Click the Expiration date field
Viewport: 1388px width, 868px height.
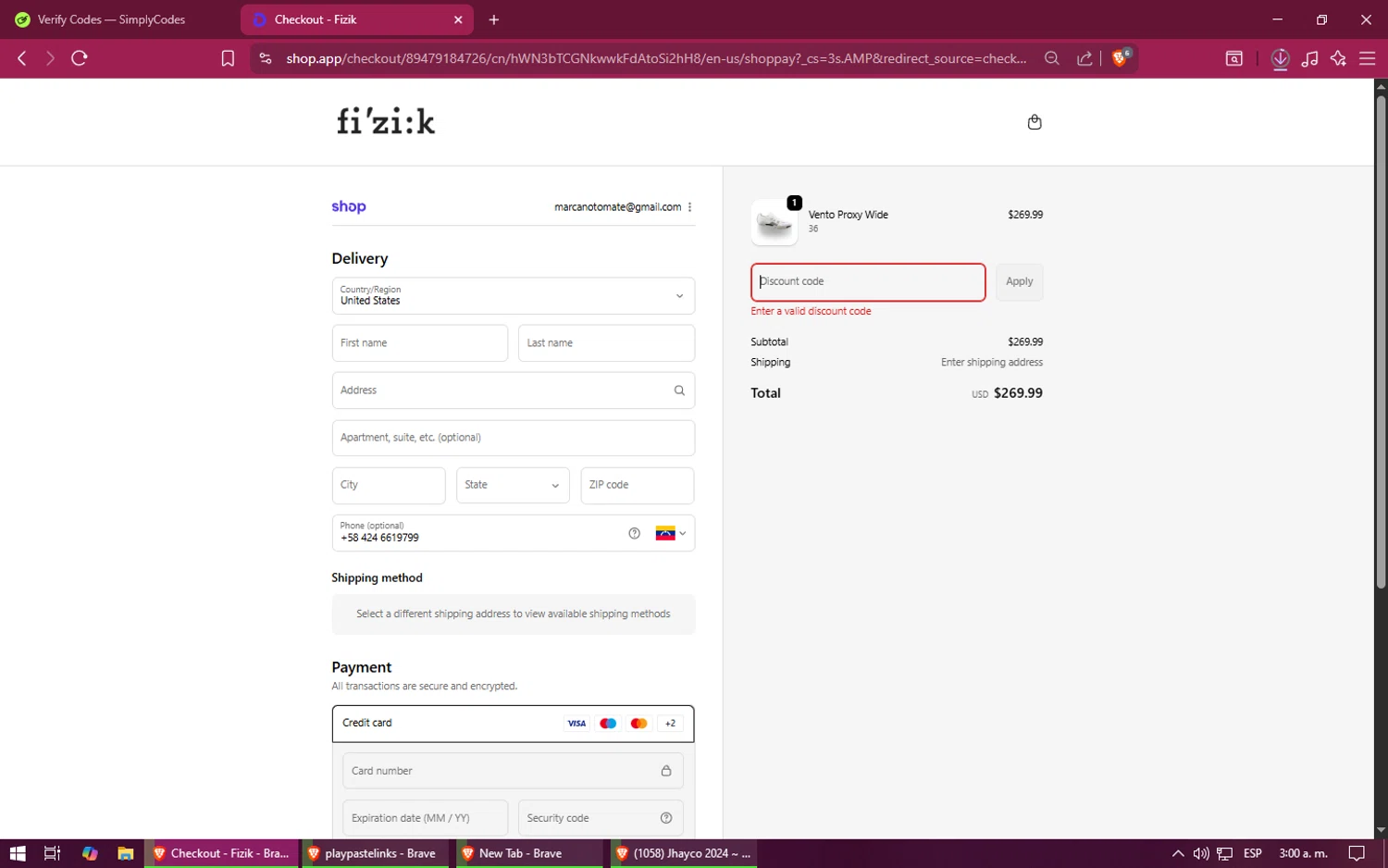click(x=425, y=818)
